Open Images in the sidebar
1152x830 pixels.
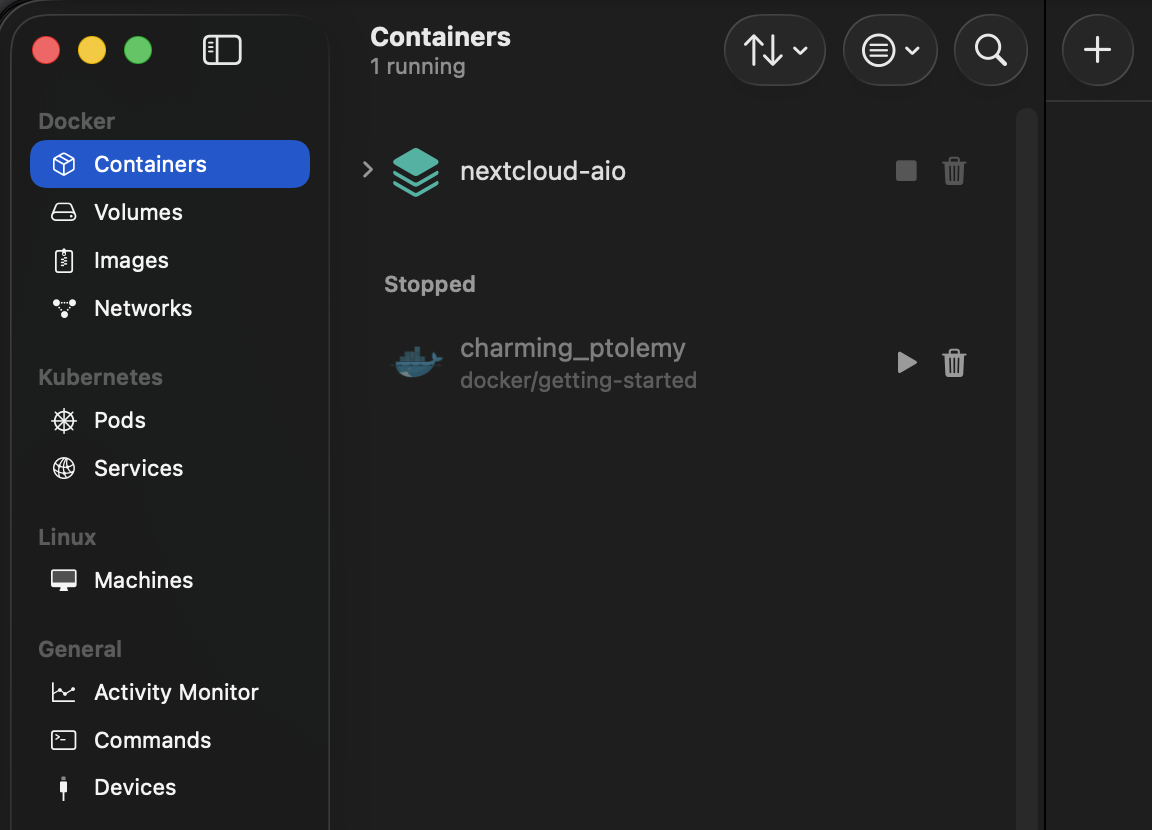click(170, 260)
